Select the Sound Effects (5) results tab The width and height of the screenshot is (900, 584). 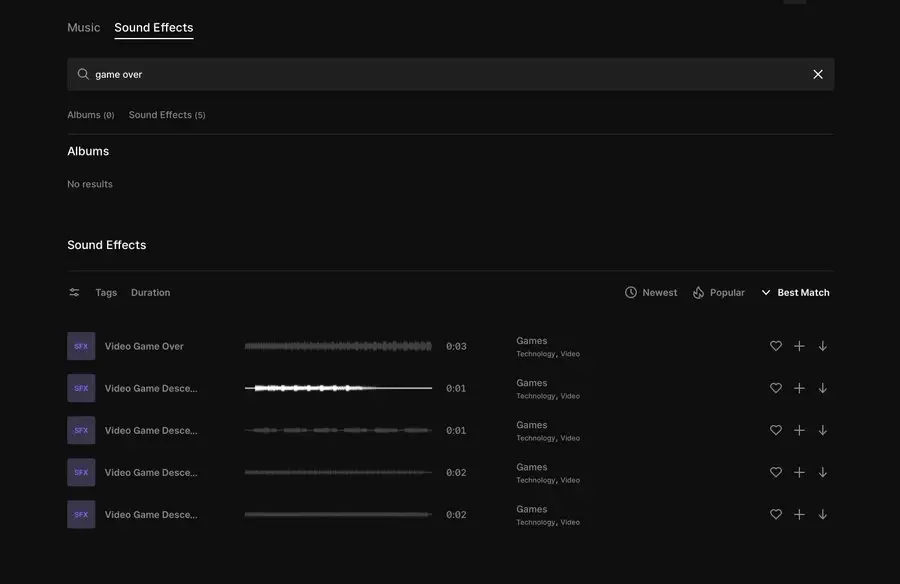pyautogui.click(x=166, y=115)
